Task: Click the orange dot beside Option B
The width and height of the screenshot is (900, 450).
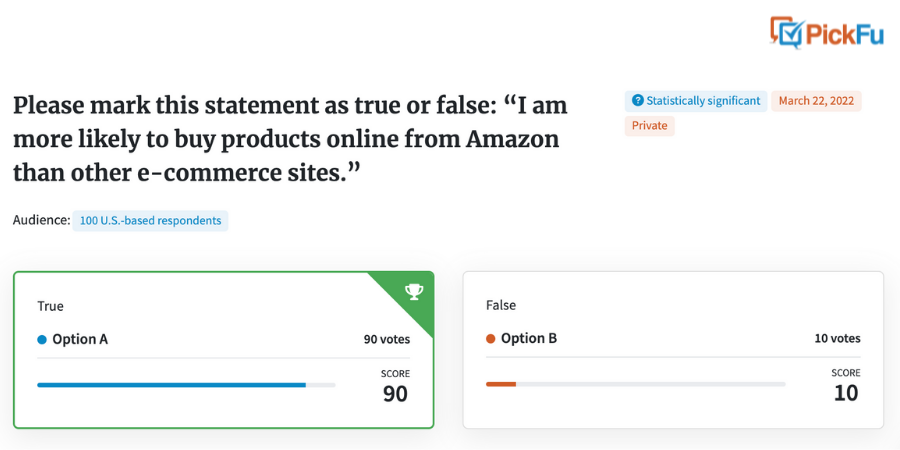Action: 490,339
